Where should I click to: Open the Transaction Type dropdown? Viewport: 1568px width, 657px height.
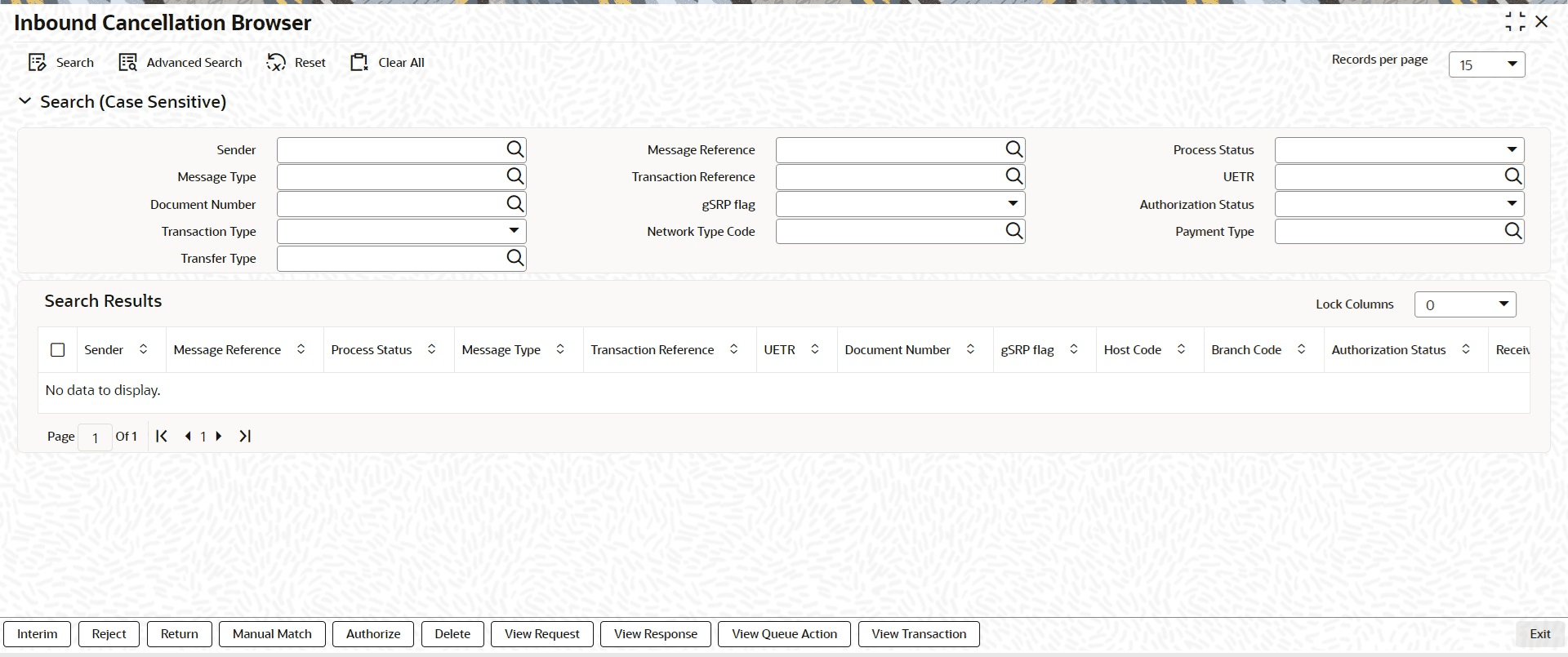(402, 231)
